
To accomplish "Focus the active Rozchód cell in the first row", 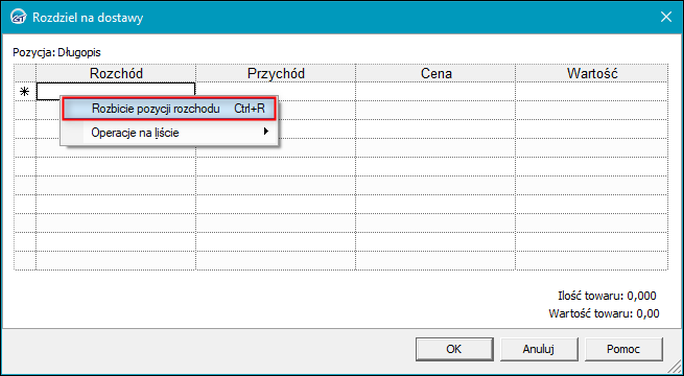I will [x=116, y=91].
